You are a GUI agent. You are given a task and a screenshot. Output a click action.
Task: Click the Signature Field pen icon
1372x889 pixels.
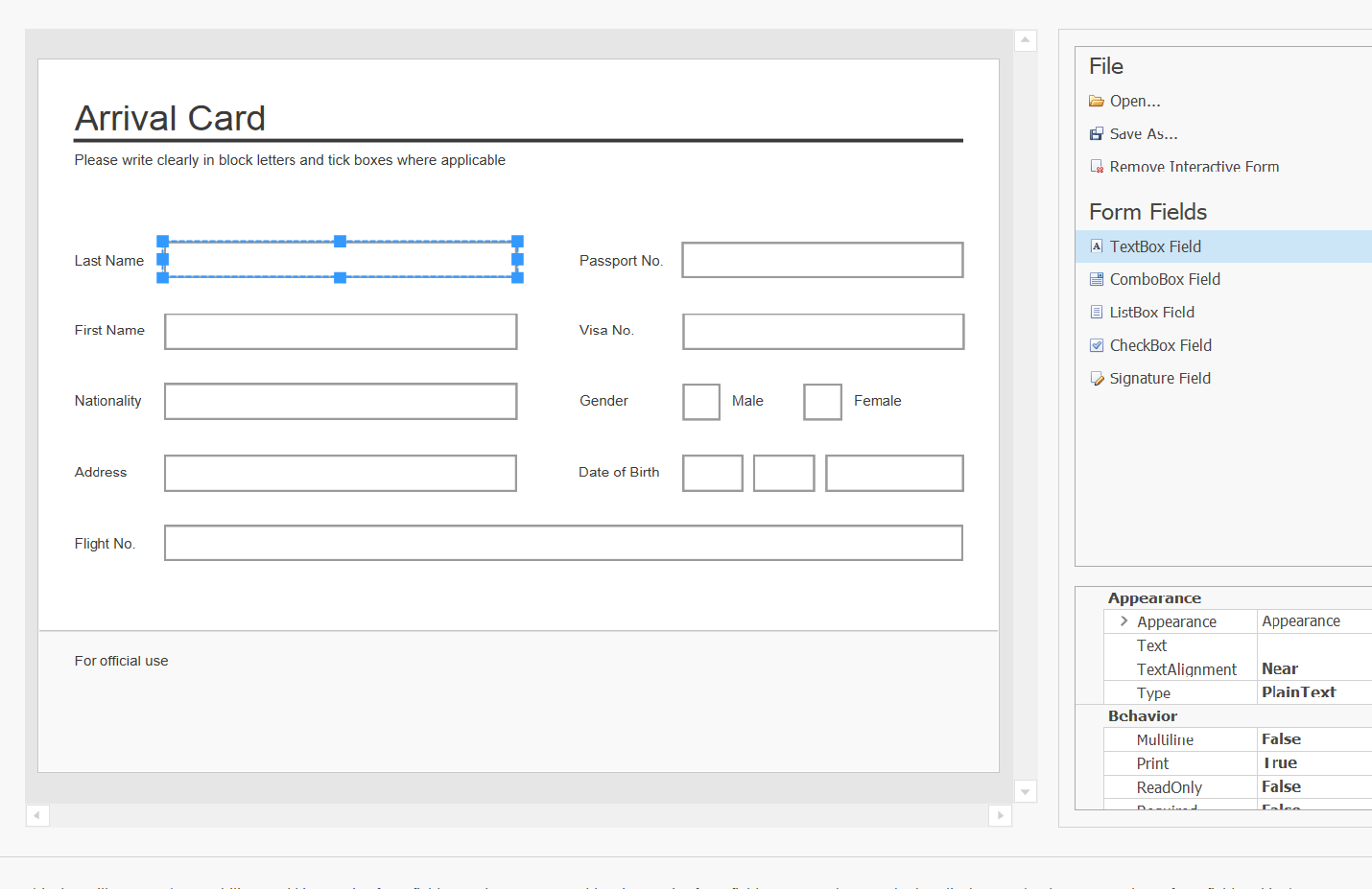[x=1097, y=378]
